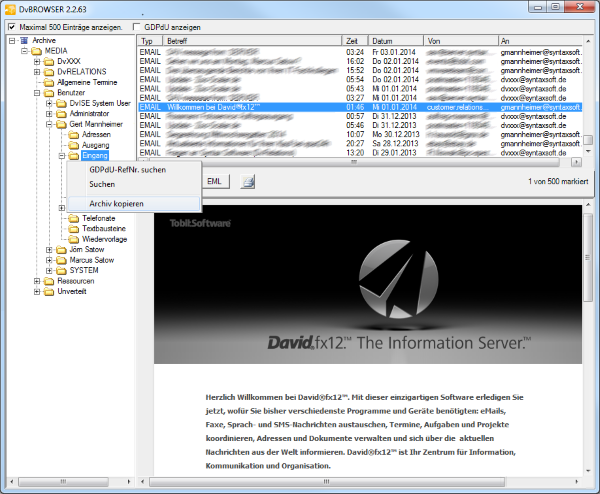Expand the SYSTEM tree node
600x494 pixels.
[x=49, y=271]
